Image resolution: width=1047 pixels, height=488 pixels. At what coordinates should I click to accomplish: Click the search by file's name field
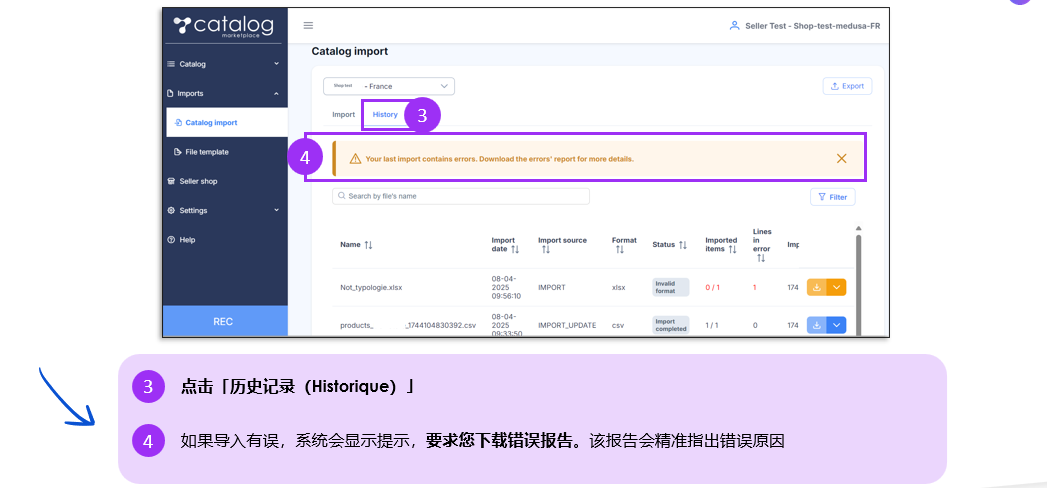[x=461, y=196]
